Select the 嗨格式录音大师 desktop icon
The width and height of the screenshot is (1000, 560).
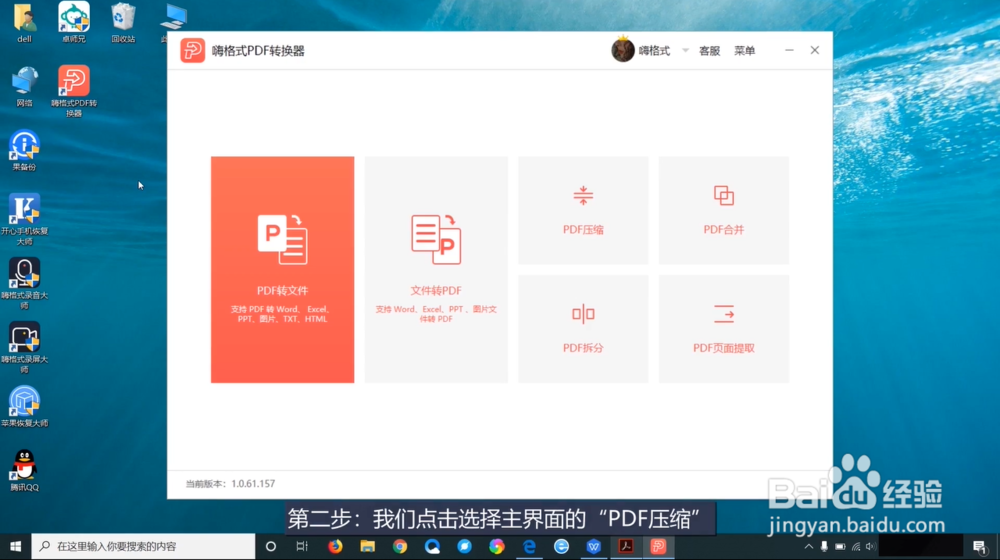(24, 283)
